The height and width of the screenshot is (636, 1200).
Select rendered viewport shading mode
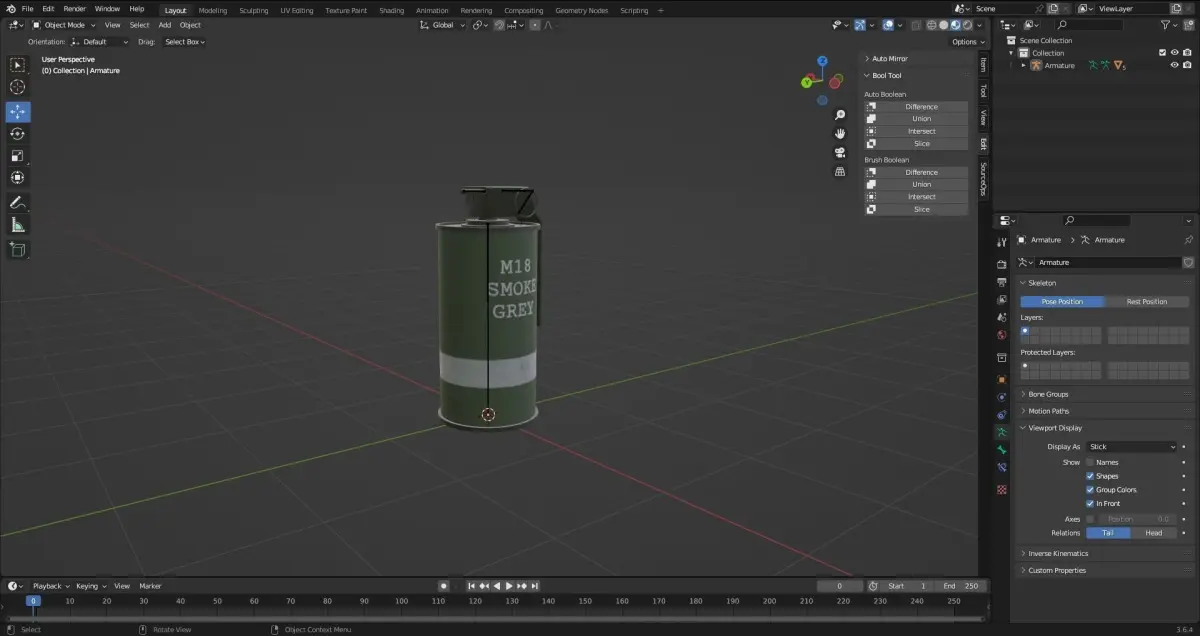coord(967,25)
